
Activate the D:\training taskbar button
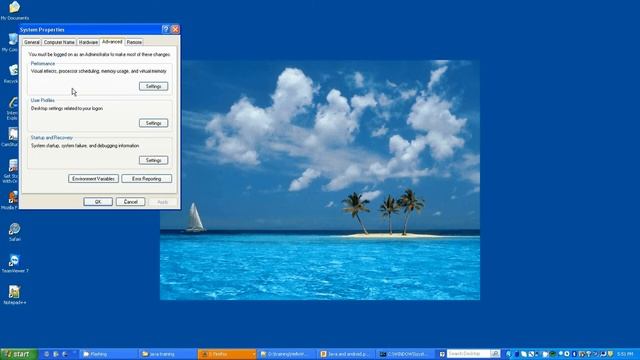287,354
